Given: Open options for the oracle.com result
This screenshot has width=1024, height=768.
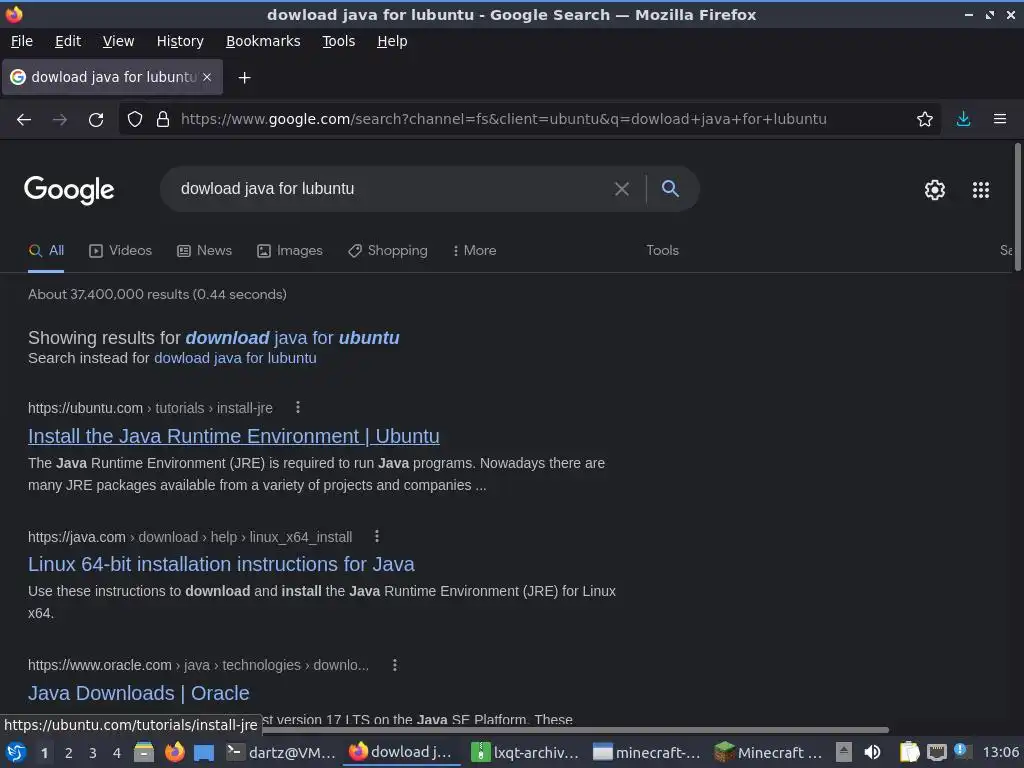Looking at the screenshot, I should coord(394,665).
